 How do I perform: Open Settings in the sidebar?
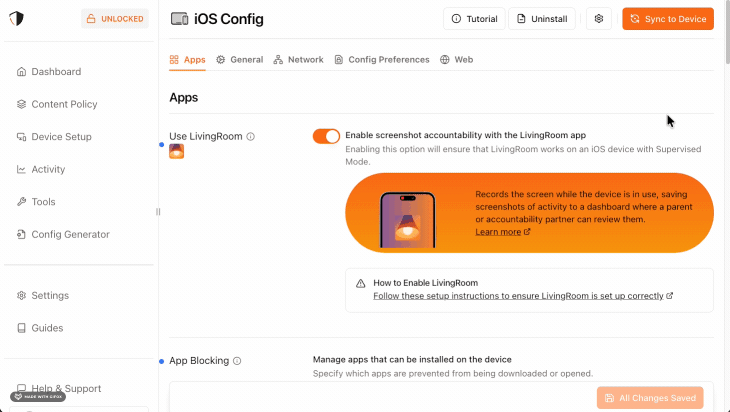click(43, 296)
